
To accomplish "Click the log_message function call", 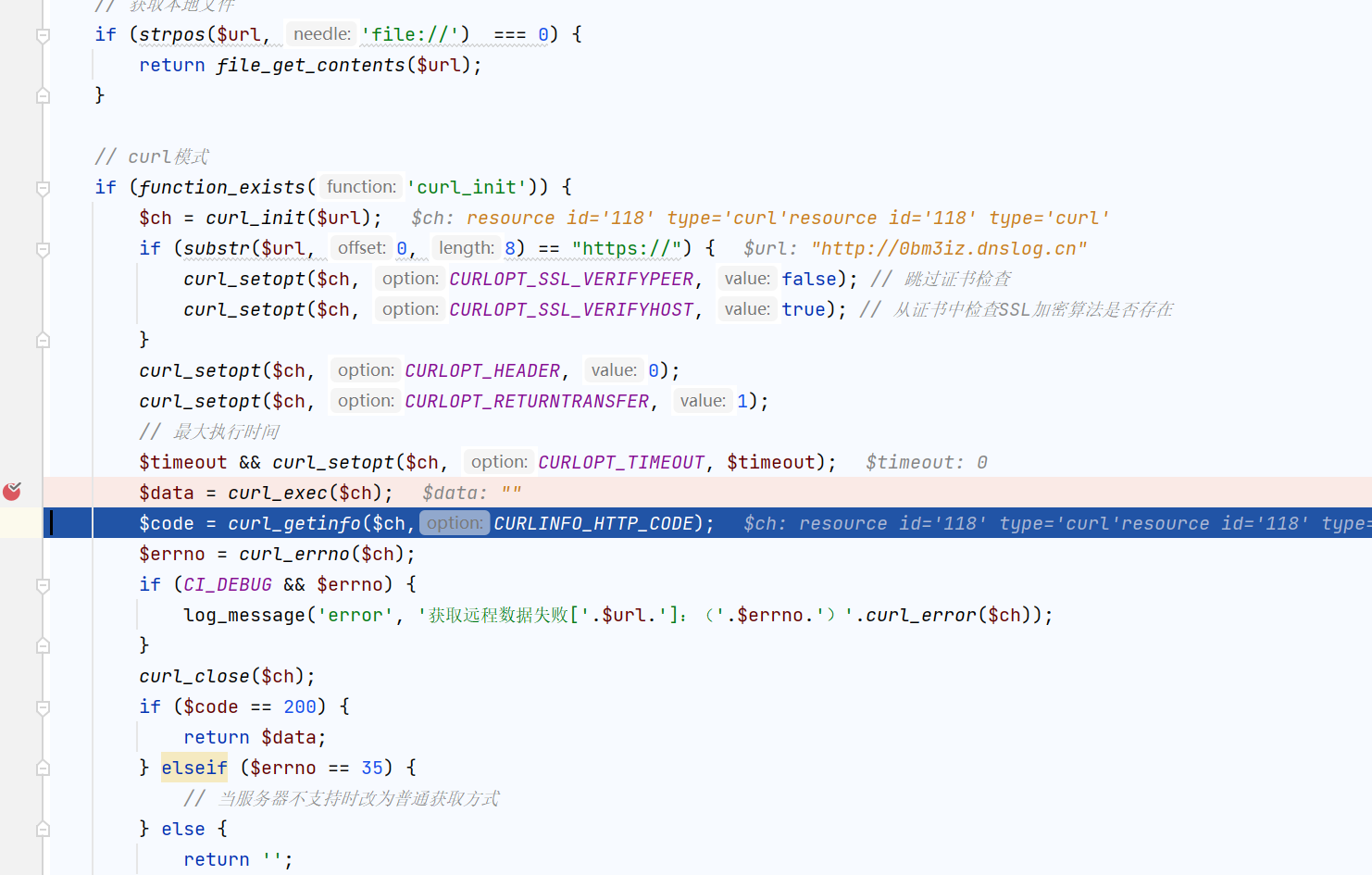I will tap(244, 615).
